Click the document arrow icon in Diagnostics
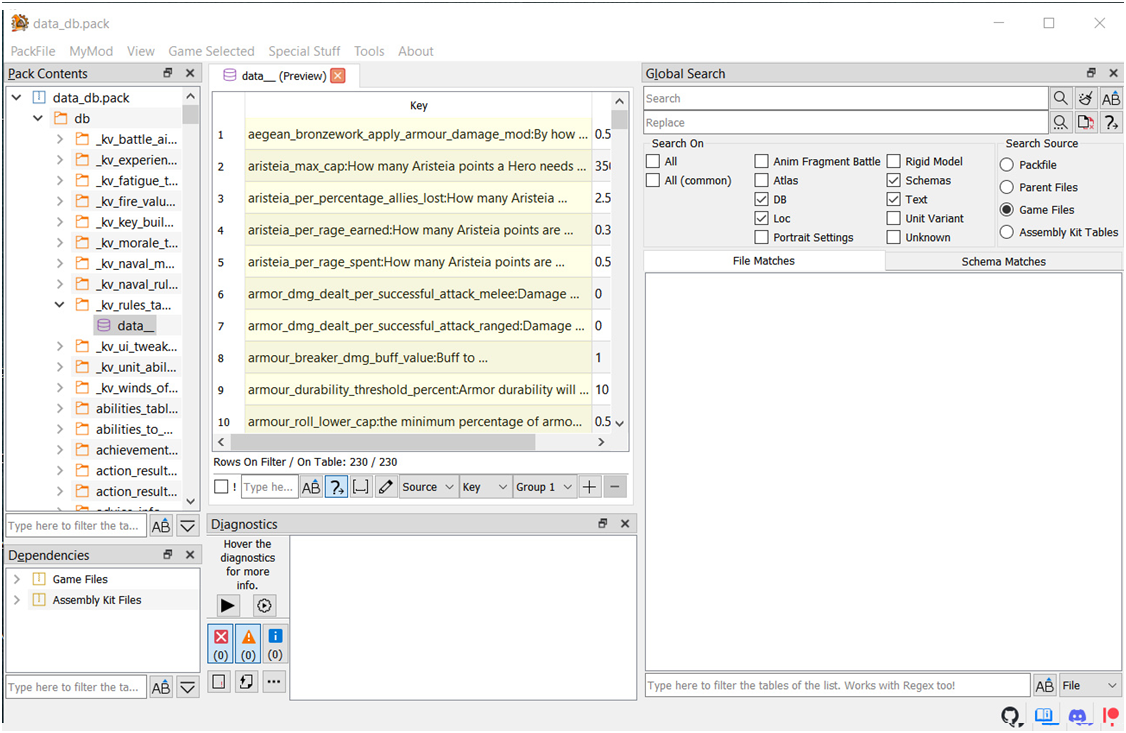This screenshot has height=733, width=1126. point(246,681)
